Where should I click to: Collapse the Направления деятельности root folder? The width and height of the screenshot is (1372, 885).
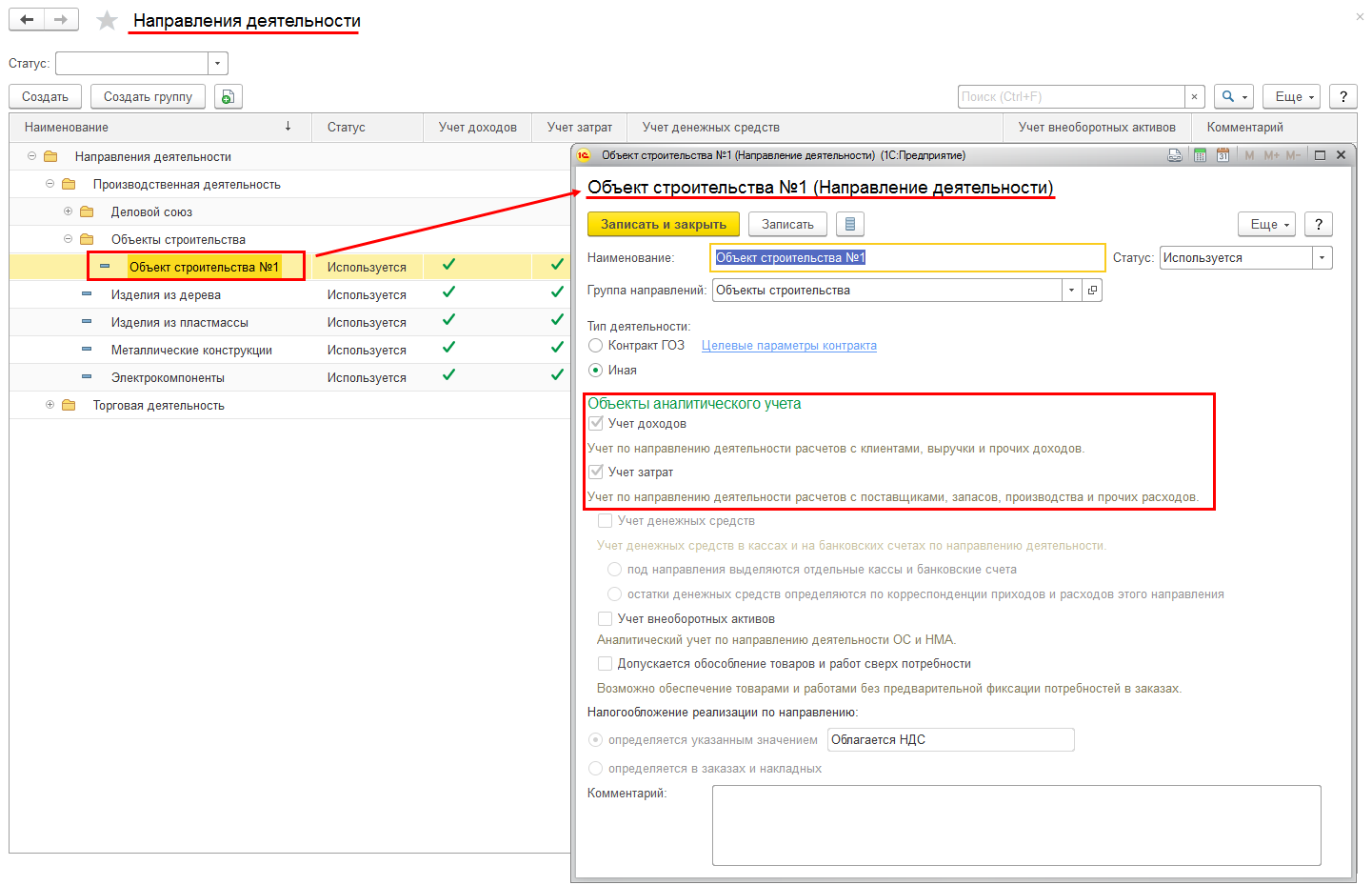click(31, 155)
